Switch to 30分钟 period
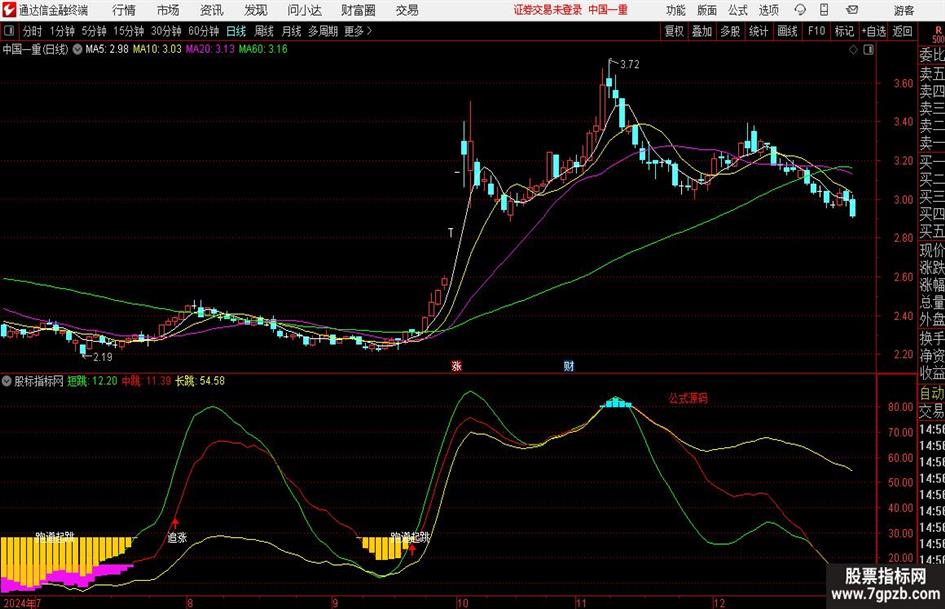Image resolution: width=945 pixels, height=609 pixels. tap(166, 31)
